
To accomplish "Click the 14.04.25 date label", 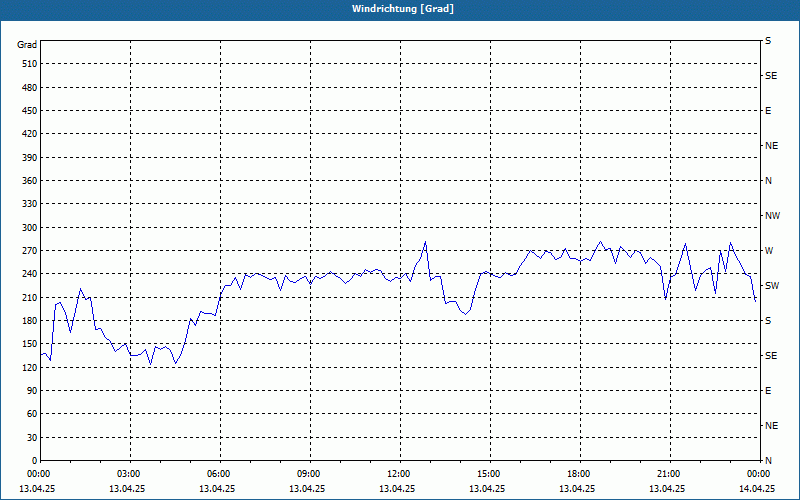I will 756,489.
